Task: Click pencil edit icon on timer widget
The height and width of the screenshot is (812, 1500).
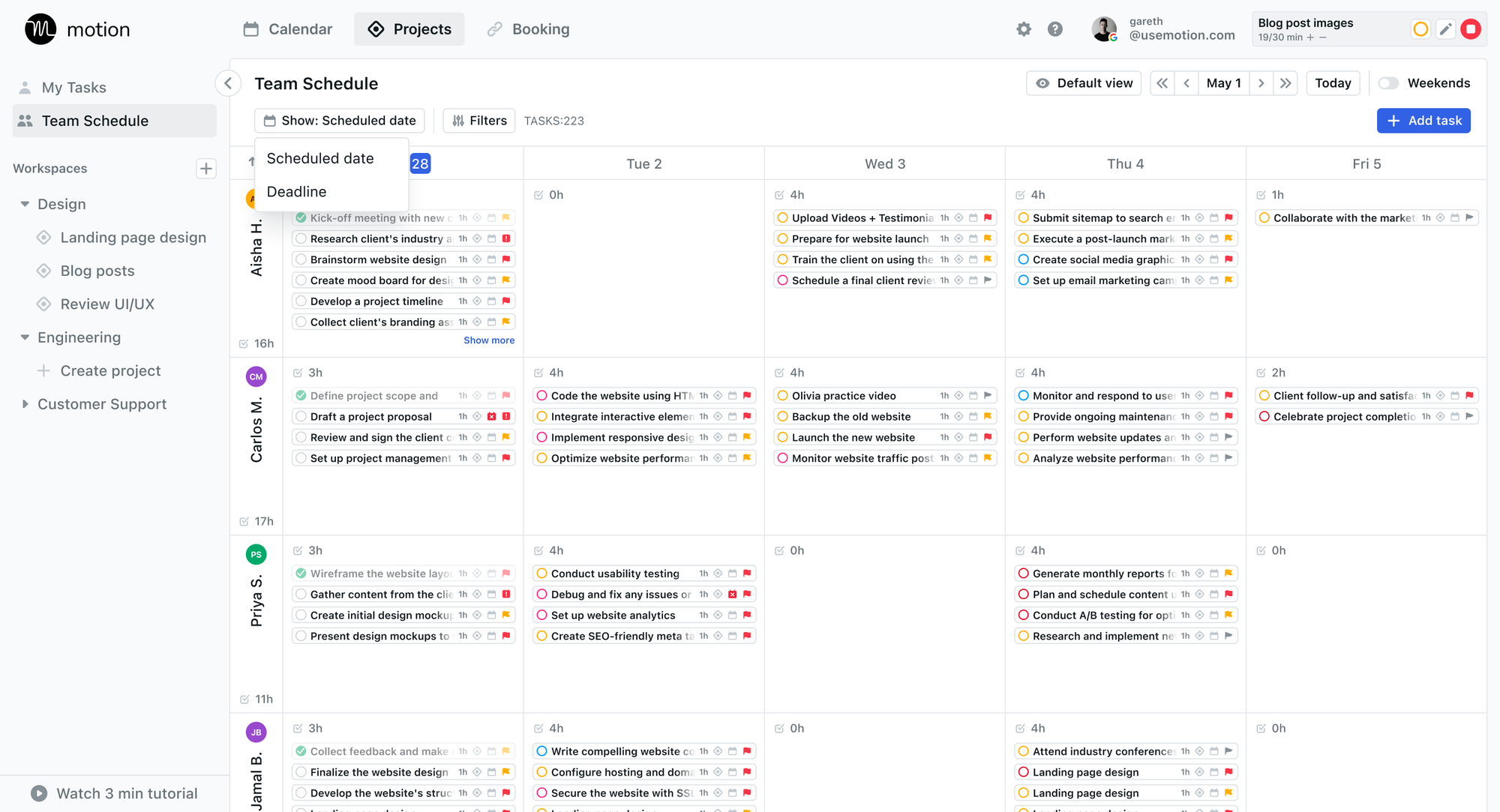Action: 1445,29
